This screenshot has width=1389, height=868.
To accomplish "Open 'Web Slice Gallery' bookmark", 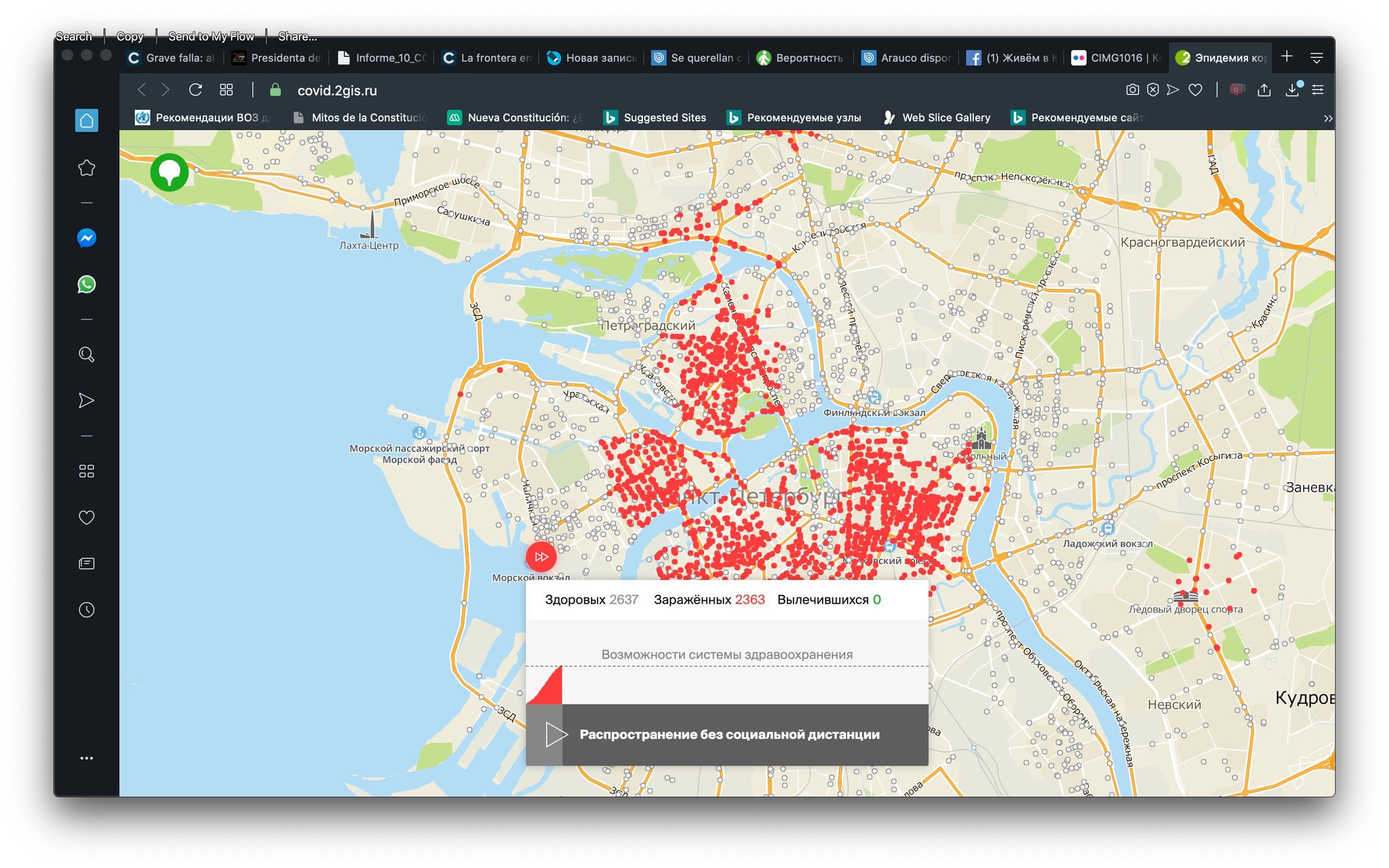I will point(937,117).
